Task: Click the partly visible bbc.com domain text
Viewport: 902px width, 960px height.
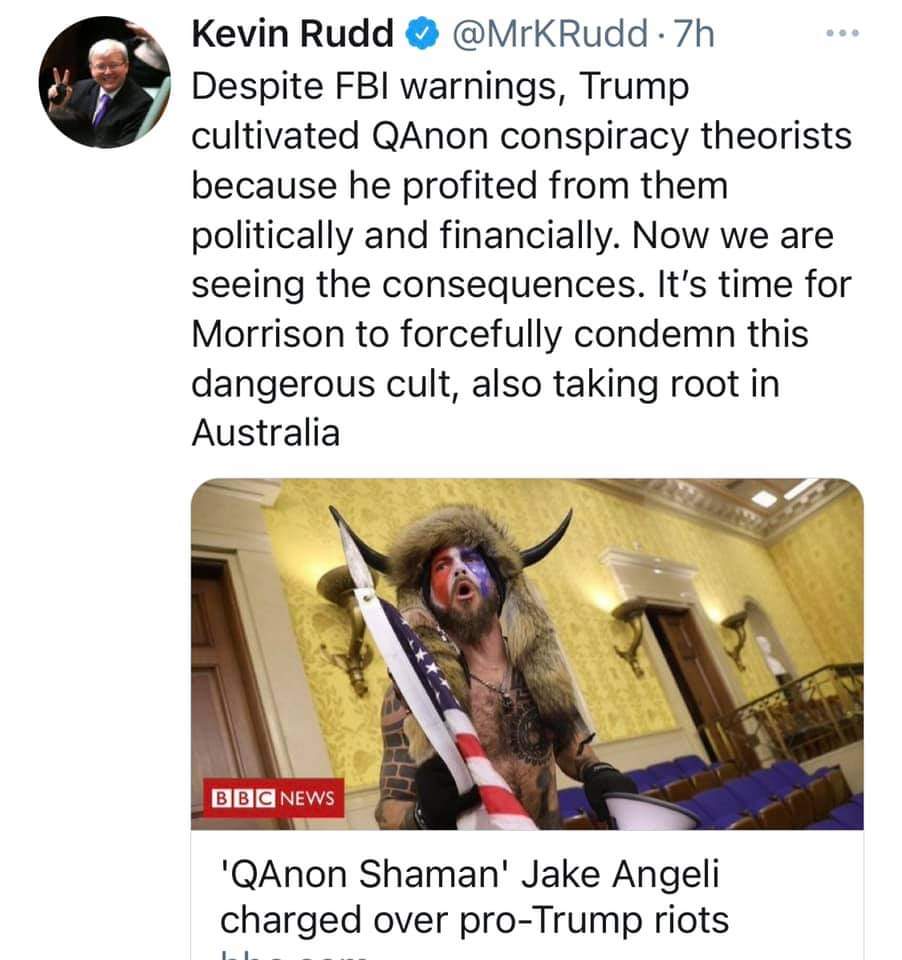Action: pyautogui.click(x=294, y=955)
